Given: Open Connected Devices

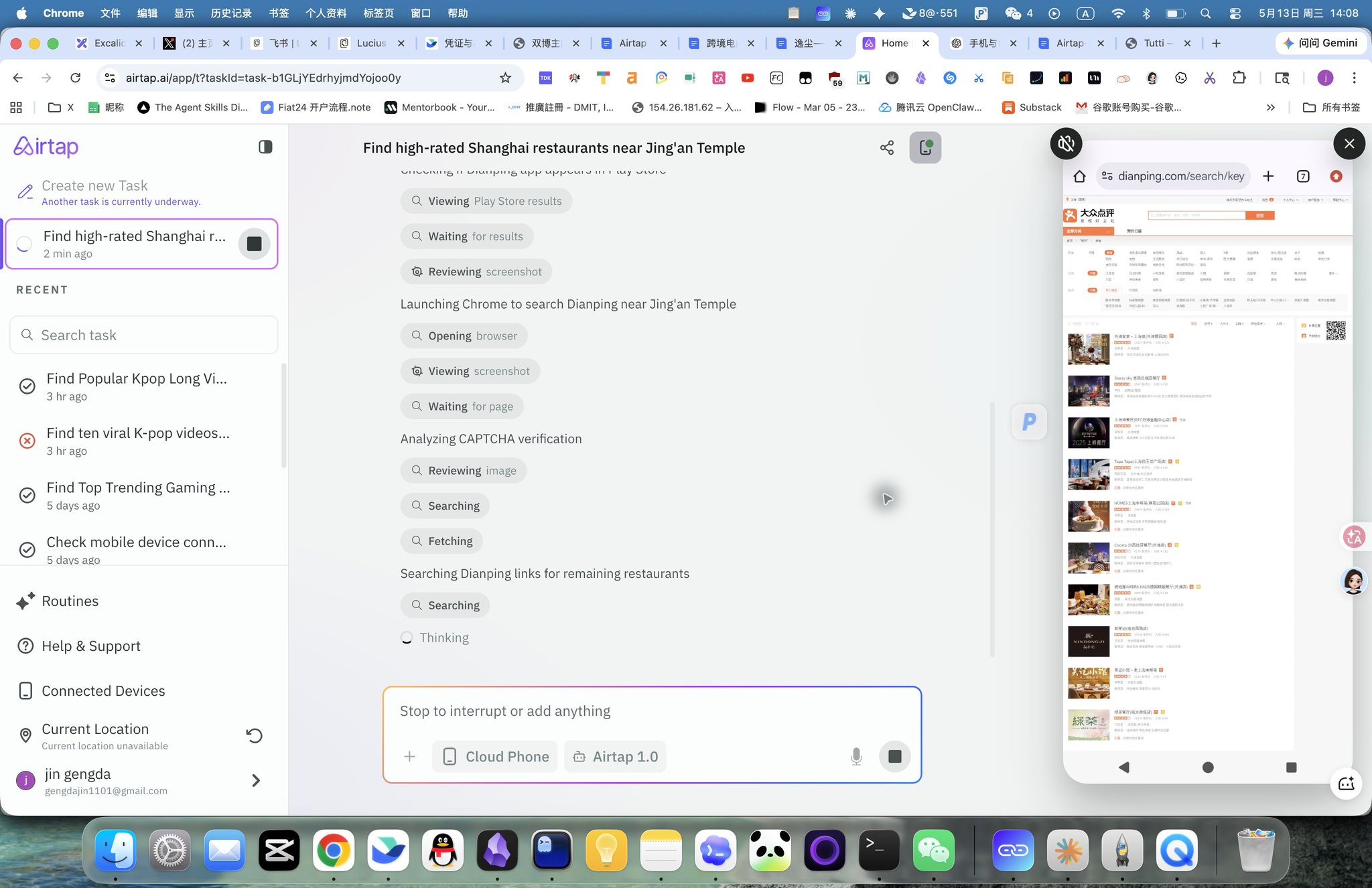Looking at the screenshot, I should coord(103,691).
